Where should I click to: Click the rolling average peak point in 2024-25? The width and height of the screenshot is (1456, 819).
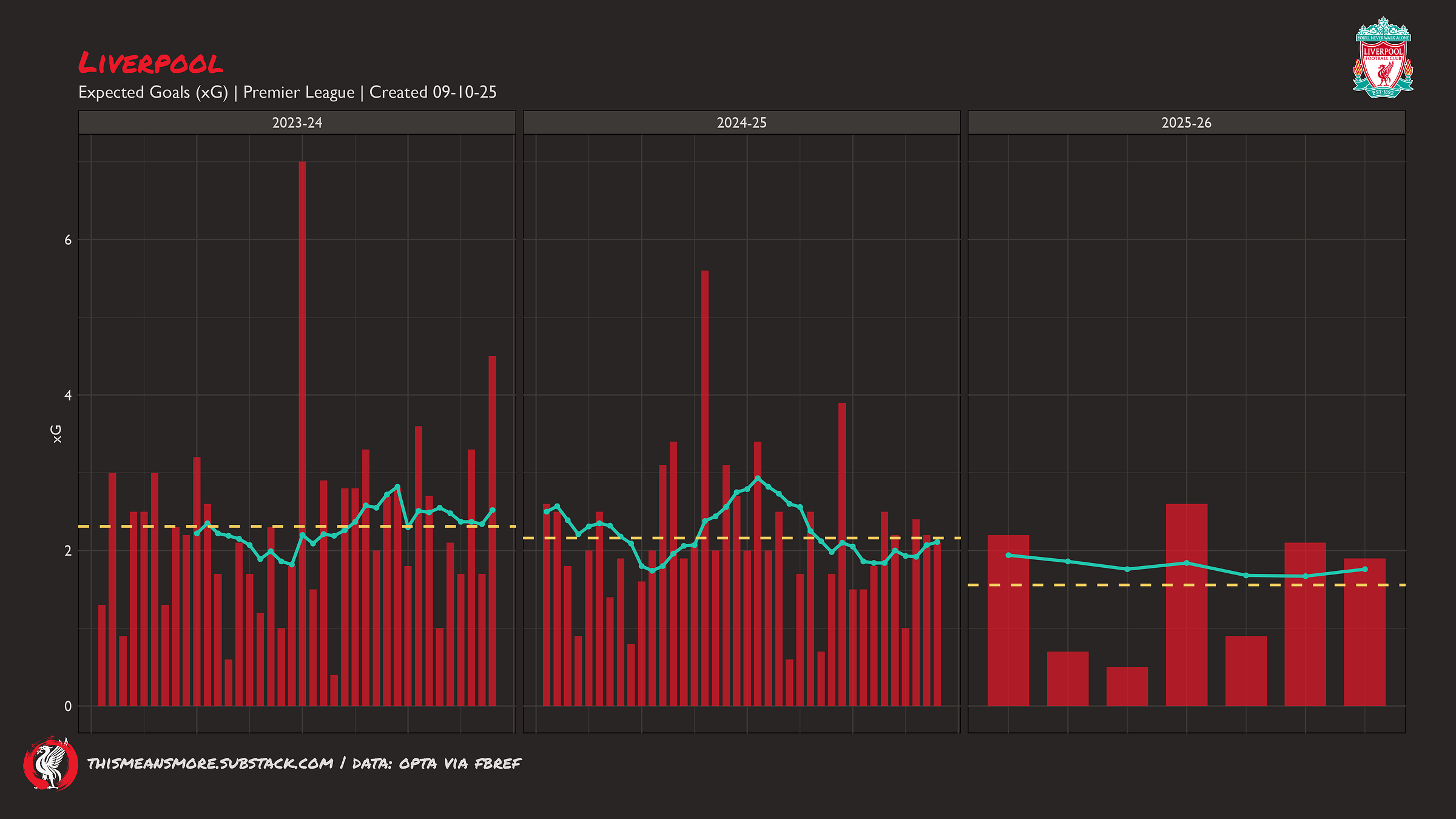(x=757, y=478)
